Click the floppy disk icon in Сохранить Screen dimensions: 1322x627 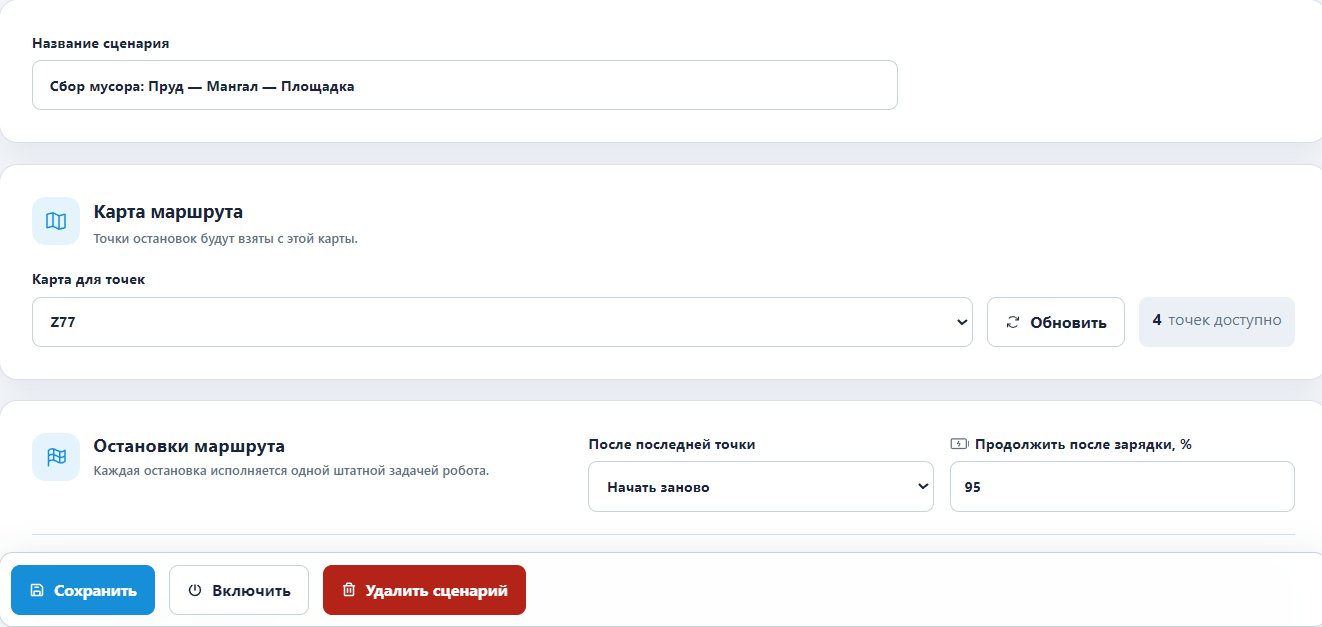coord(37,590)
